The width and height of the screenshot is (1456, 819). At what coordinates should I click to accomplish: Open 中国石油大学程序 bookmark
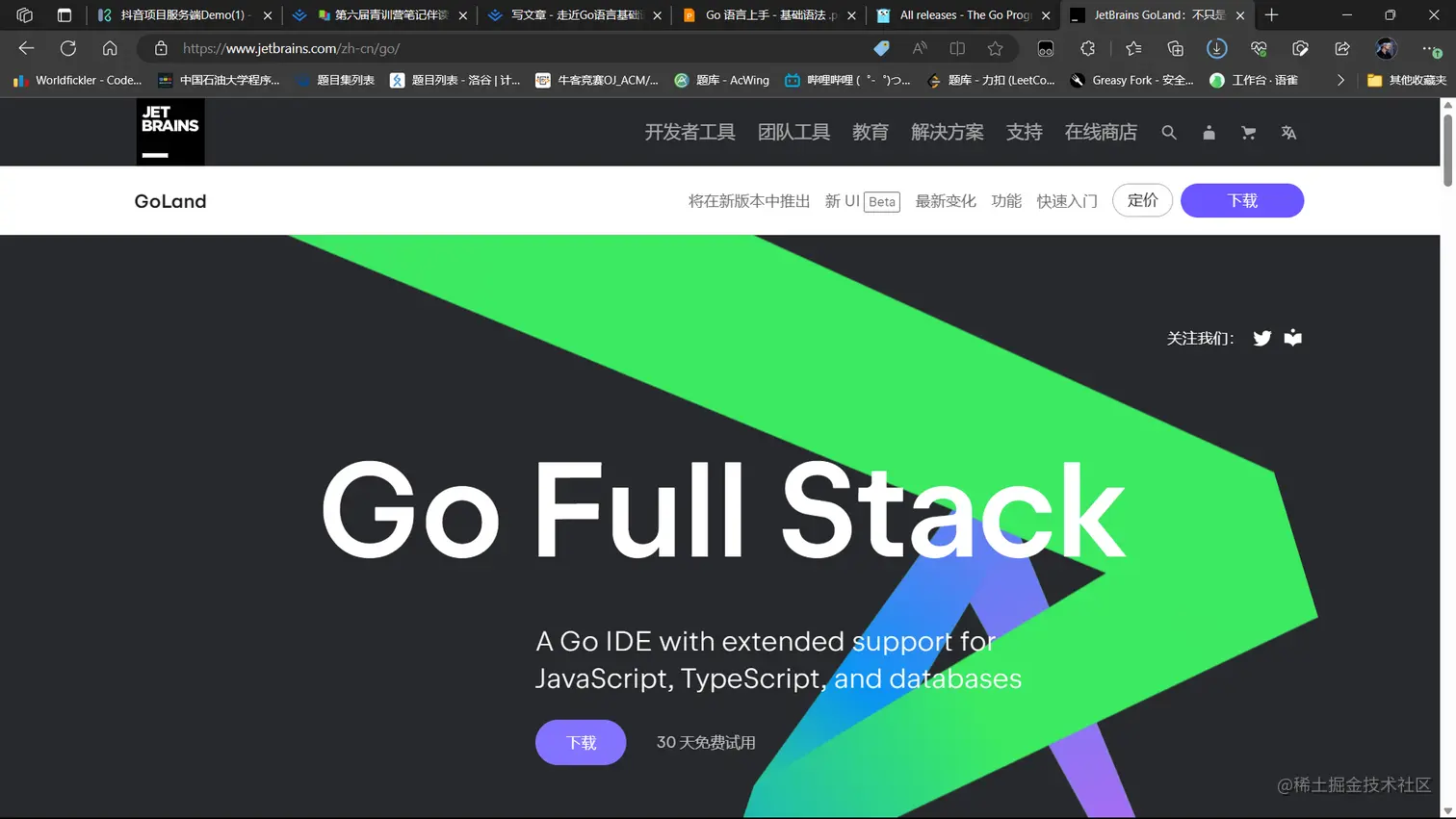pyautogui.click(x=219, y=80)
